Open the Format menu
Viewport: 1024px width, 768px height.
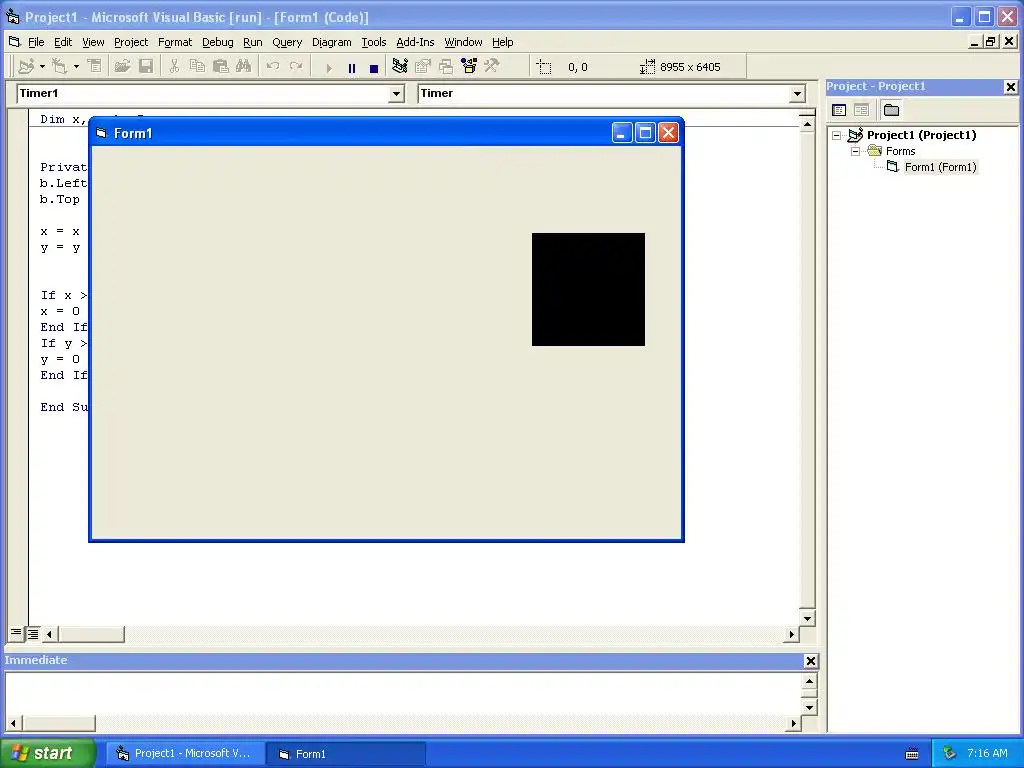pyautogui.click(x=175, y=42)
